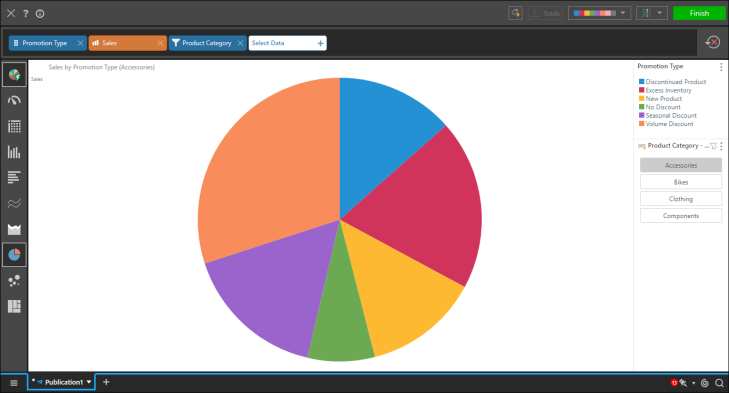Toggle the Accessories slicer option
729x393 pixels.
(681, 165)
